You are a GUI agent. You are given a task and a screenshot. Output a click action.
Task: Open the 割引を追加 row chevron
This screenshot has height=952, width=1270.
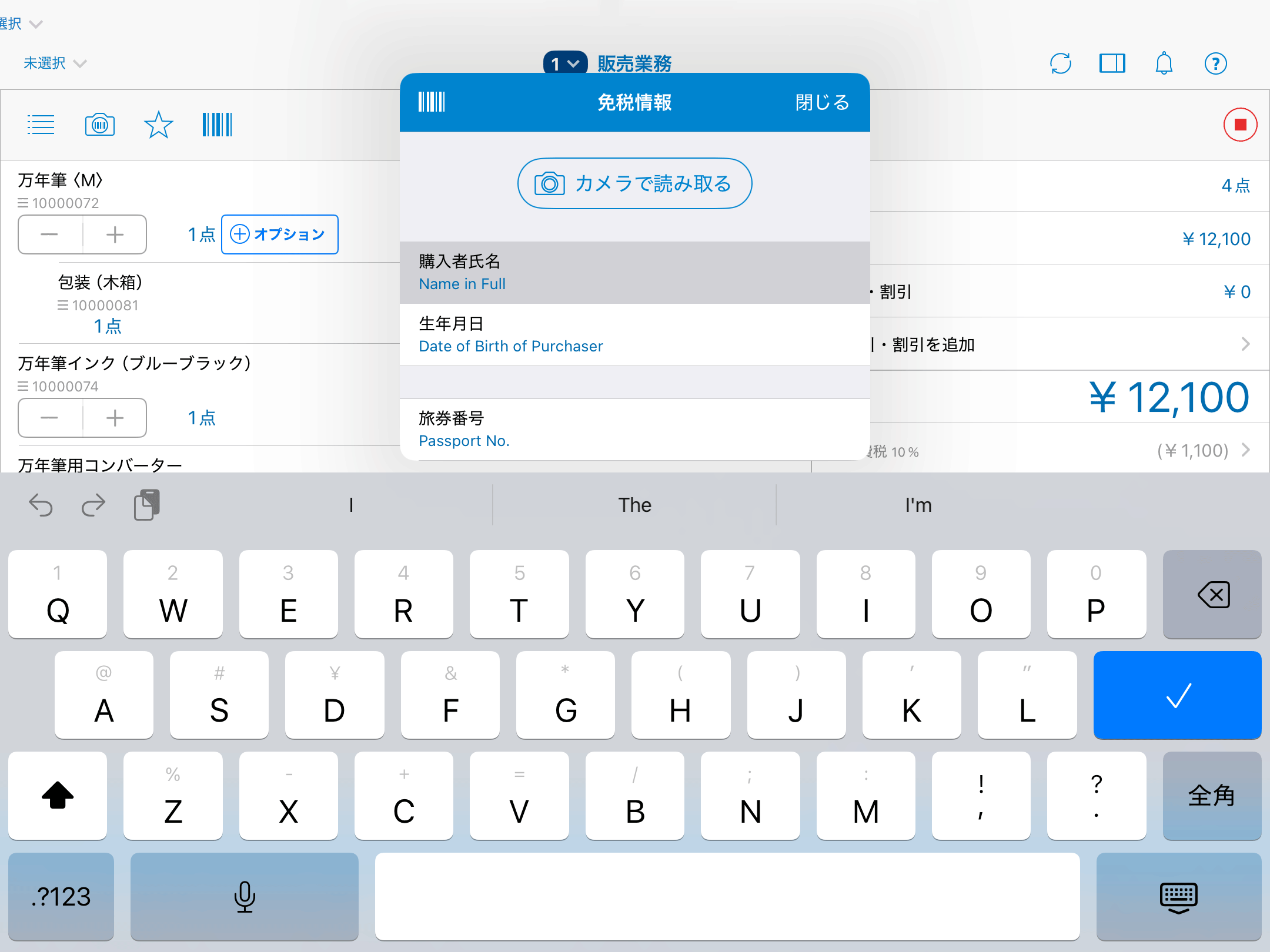tap(1245, 344)
